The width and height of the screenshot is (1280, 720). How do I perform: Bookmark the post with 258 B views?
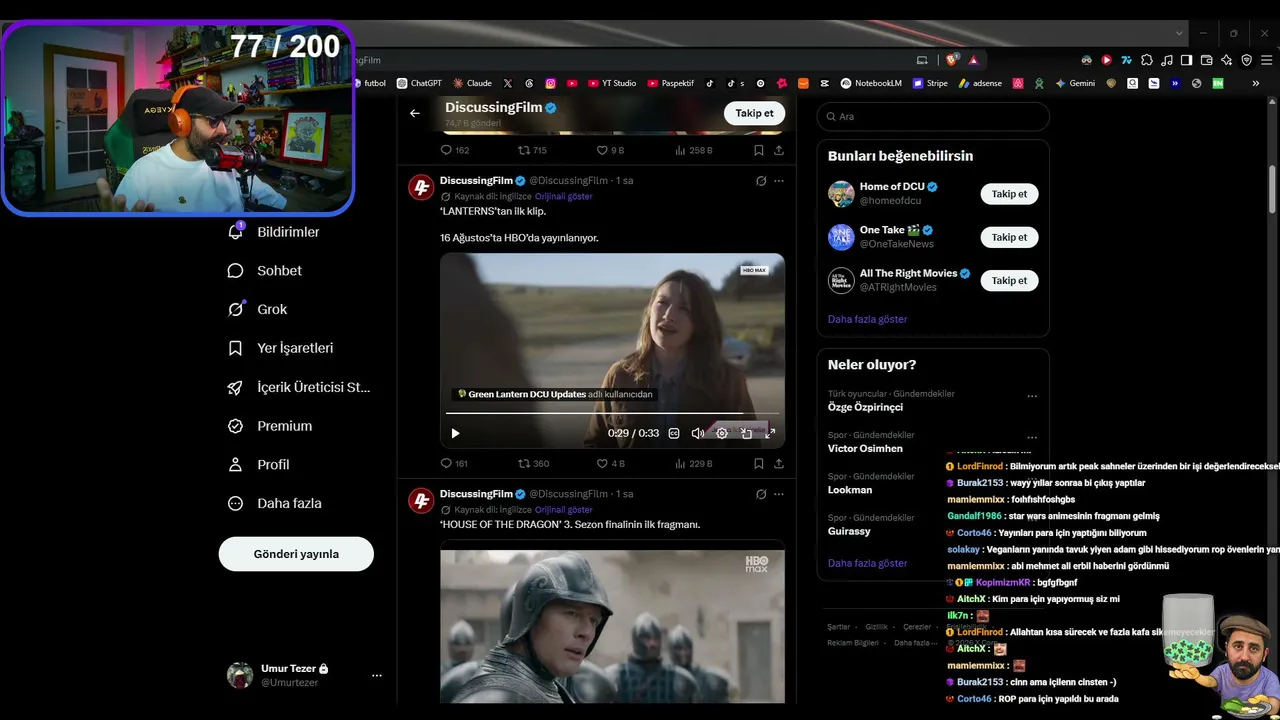(x=758, y=150)
